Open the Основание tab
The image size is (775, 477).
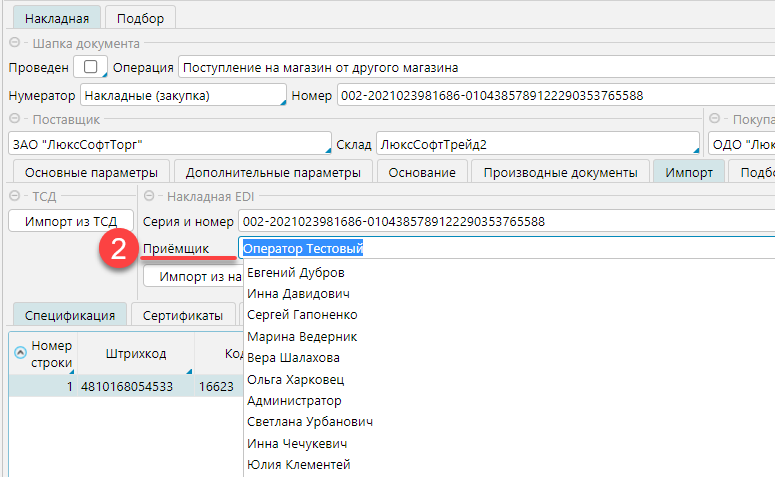(x=422, y=172)
